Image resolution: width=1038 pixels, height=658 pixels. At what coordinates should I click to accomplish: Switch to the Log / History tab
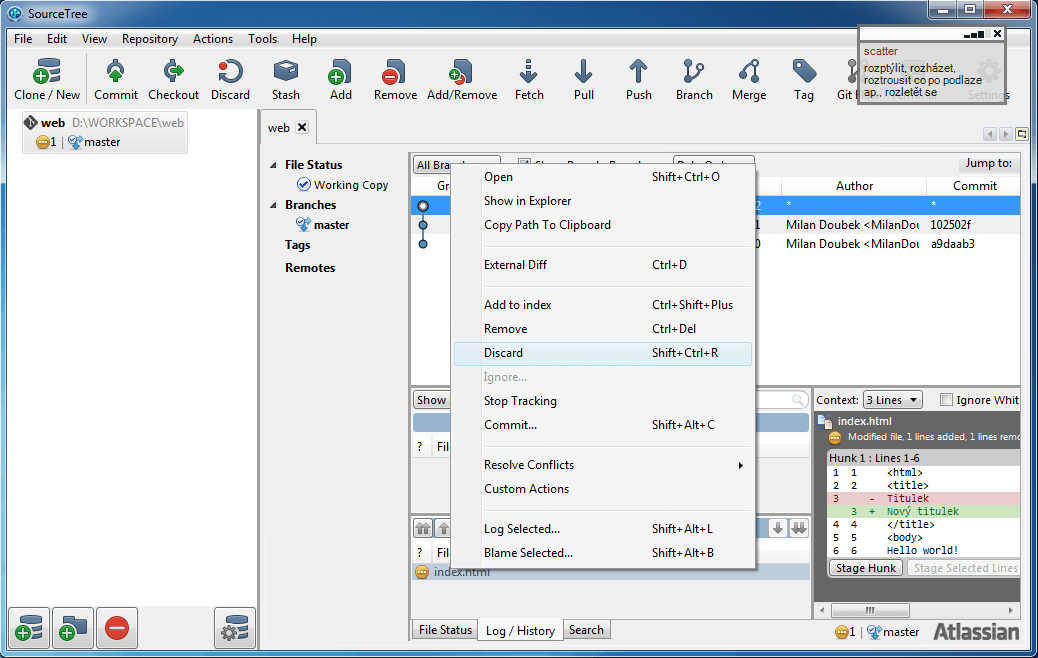click(x=520, y=631)
